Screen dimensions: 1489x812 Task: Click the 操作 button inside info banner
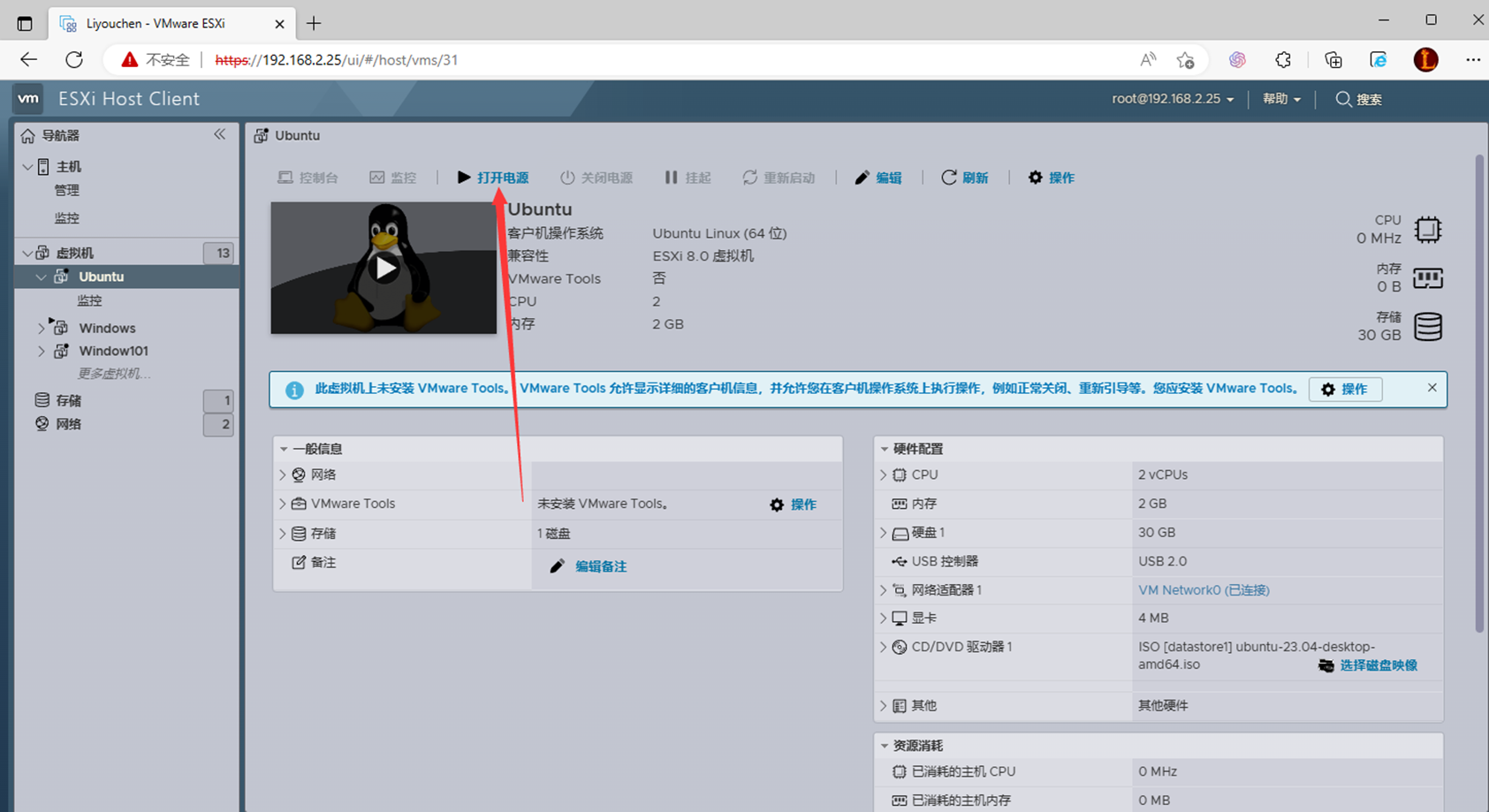[x=1345, y=389]
